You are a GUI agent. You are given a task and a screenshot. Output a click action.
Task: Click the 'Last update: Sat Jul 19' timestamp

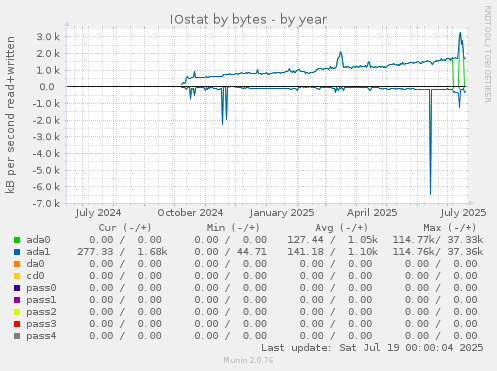[x=372, y=348]
